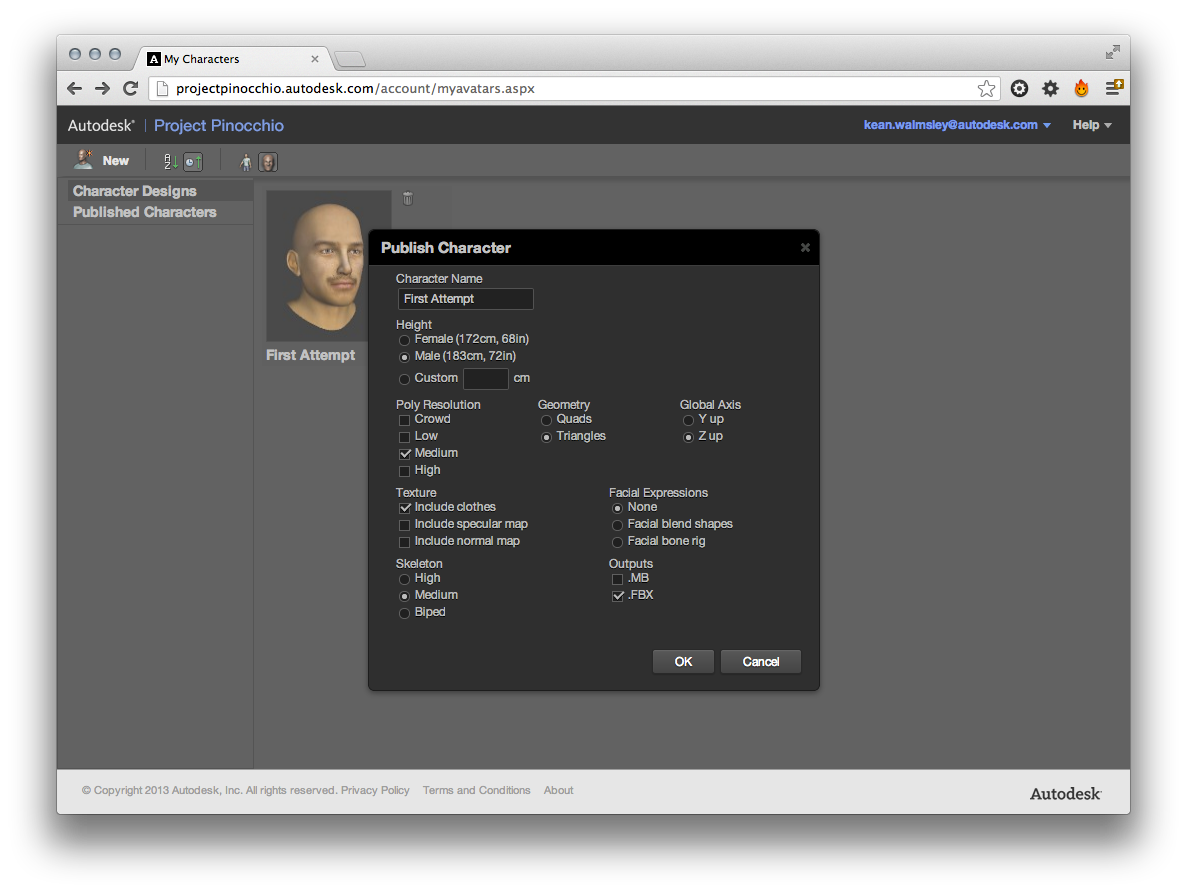
Task: Select Quads geometry option
Action: [x=547, y=420]
